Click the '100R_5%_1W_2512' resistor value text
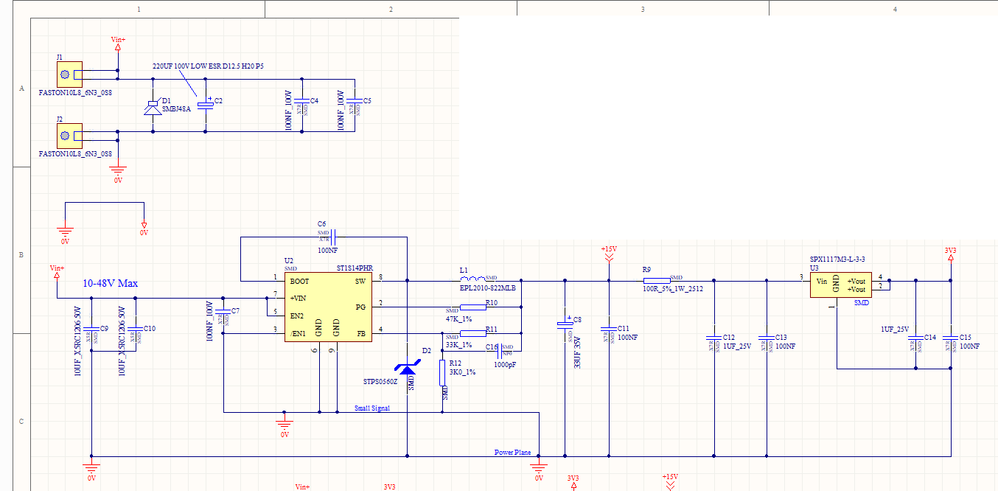Viewport: 998px width, 491px height. click(672, 289)
